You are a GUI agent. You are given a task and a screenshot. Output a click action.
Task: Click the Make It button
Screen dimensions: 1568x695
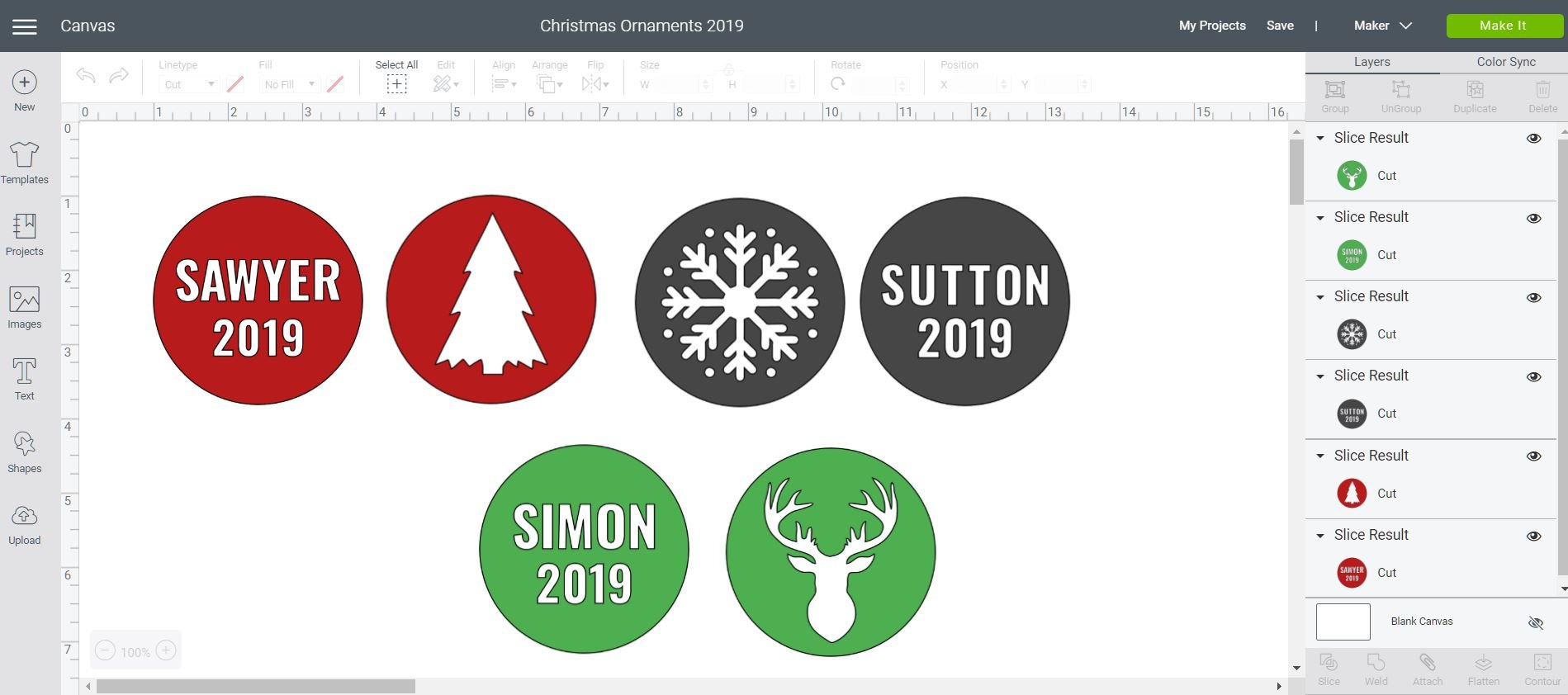[1504, 26]
